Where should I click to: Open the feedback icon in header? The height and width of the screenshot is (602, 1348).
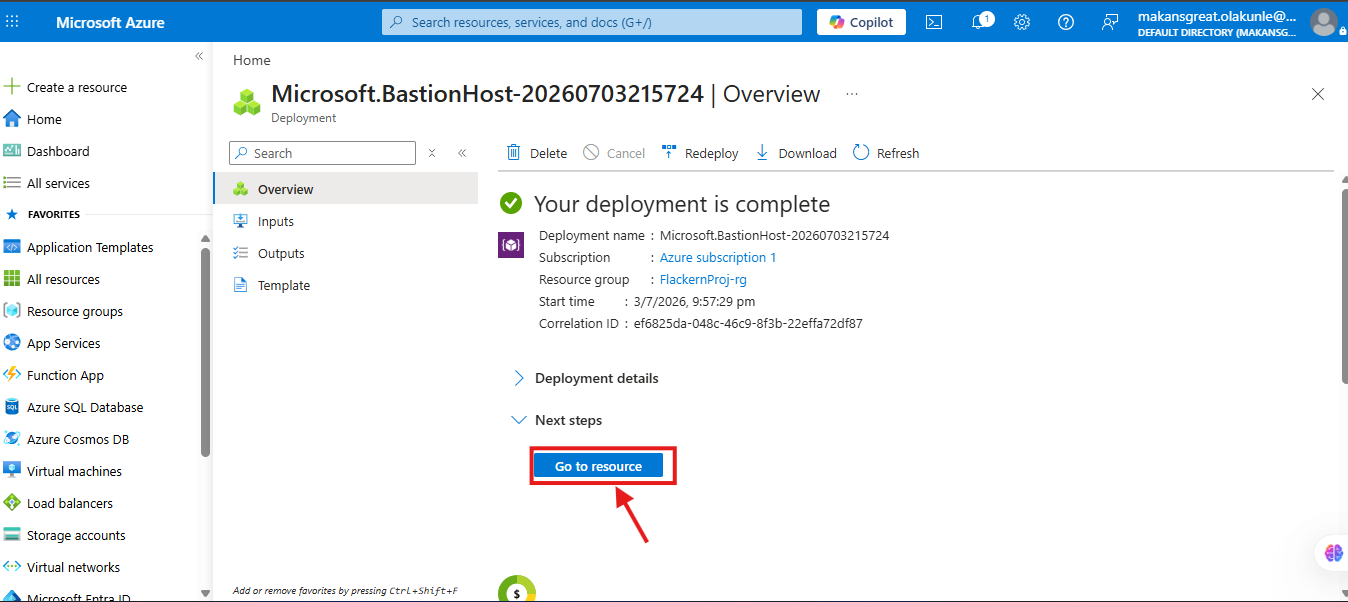click(x=1110, y=22)
